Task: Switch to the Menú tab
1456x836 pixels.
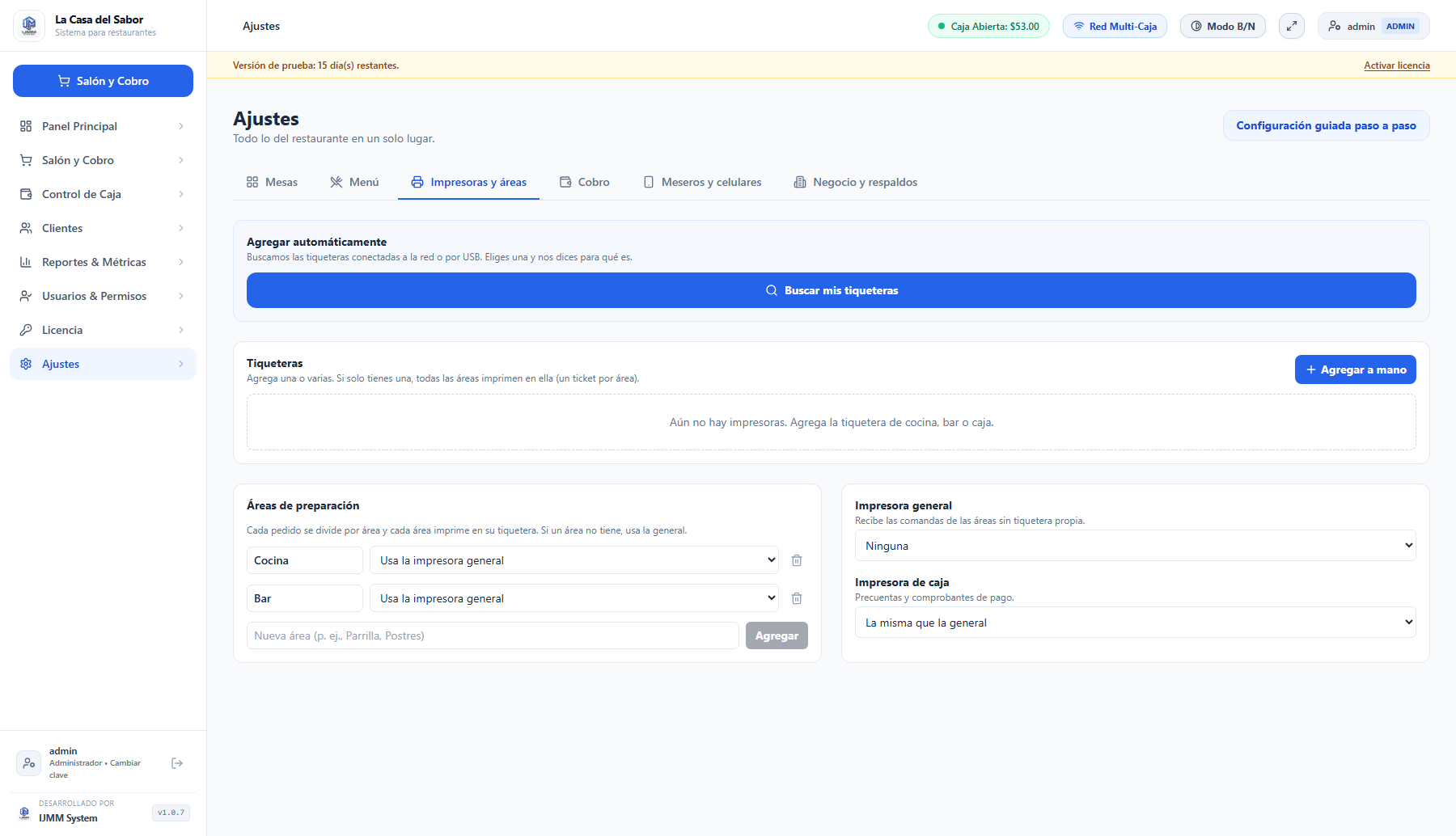Action: 354,182
